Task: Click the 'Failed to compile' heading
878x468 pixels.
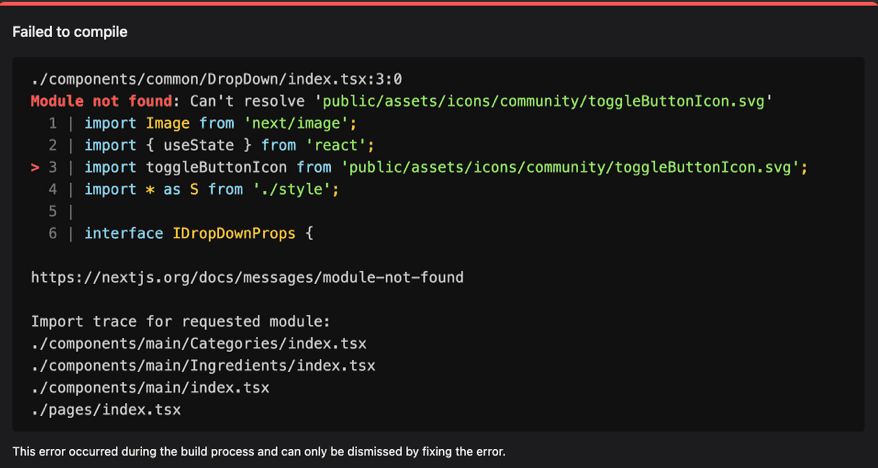Action: point(70,32)
